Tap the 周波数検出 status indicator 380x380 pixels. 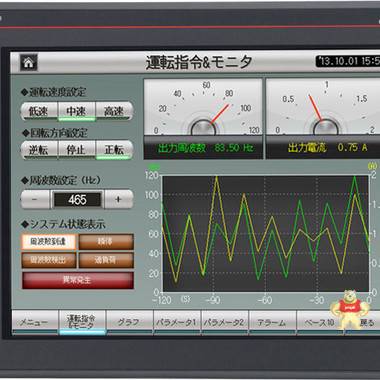49,260
